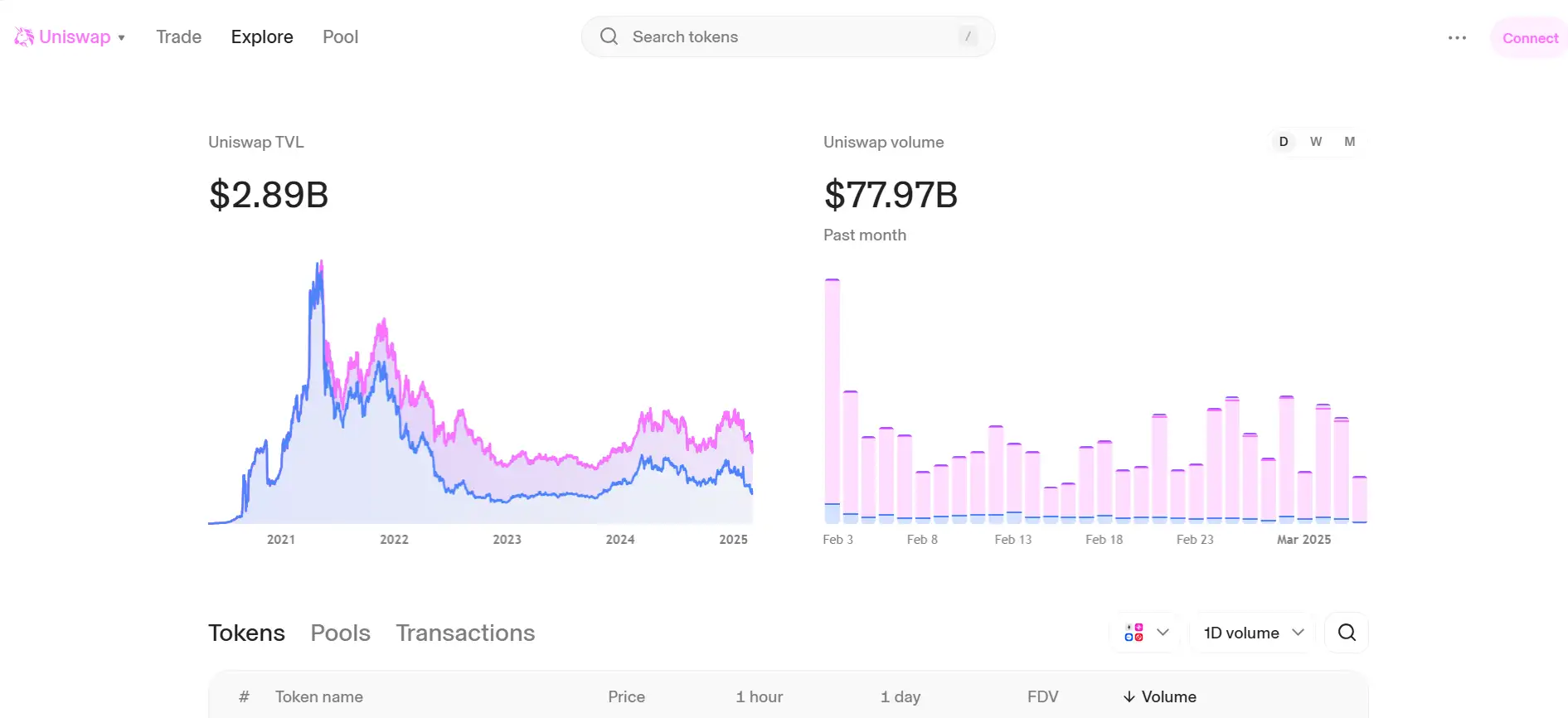Expand the network selector chevron

pos(1163,633)
